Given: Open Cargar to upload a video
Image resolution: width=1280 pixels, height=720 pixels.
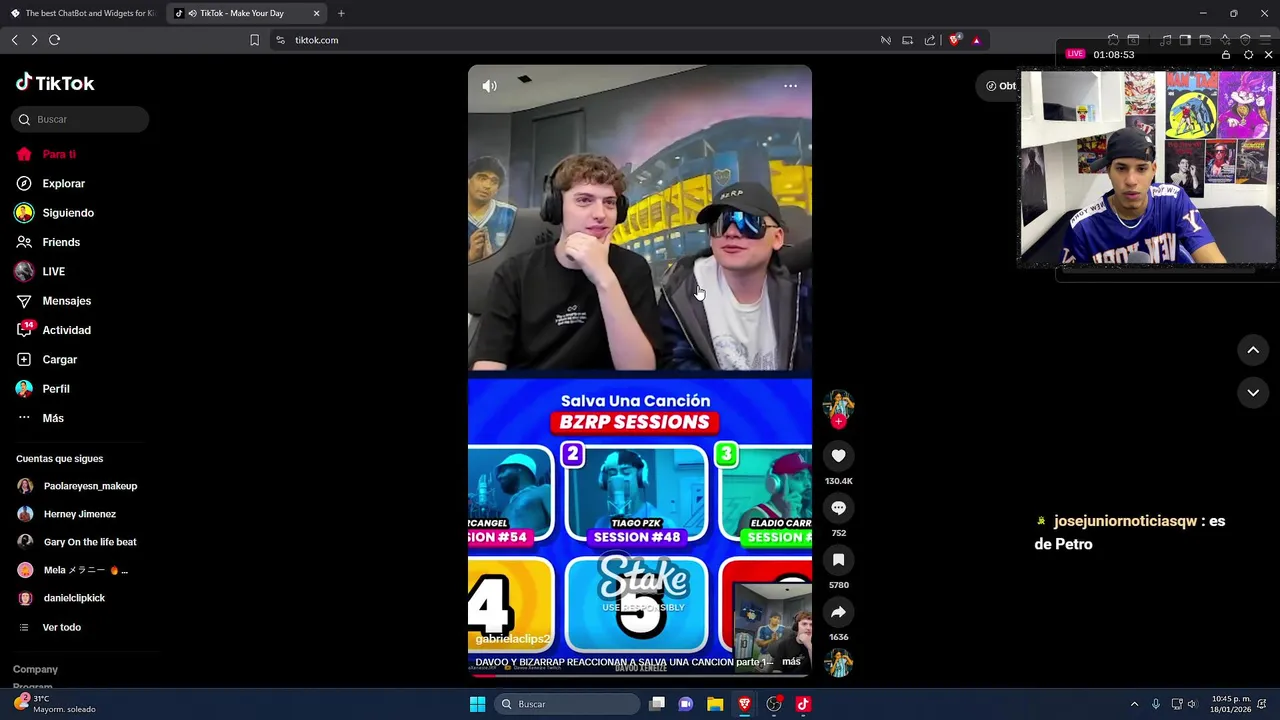Looking at the screenshot, I should pyautogui.click(x=46, y=359).
